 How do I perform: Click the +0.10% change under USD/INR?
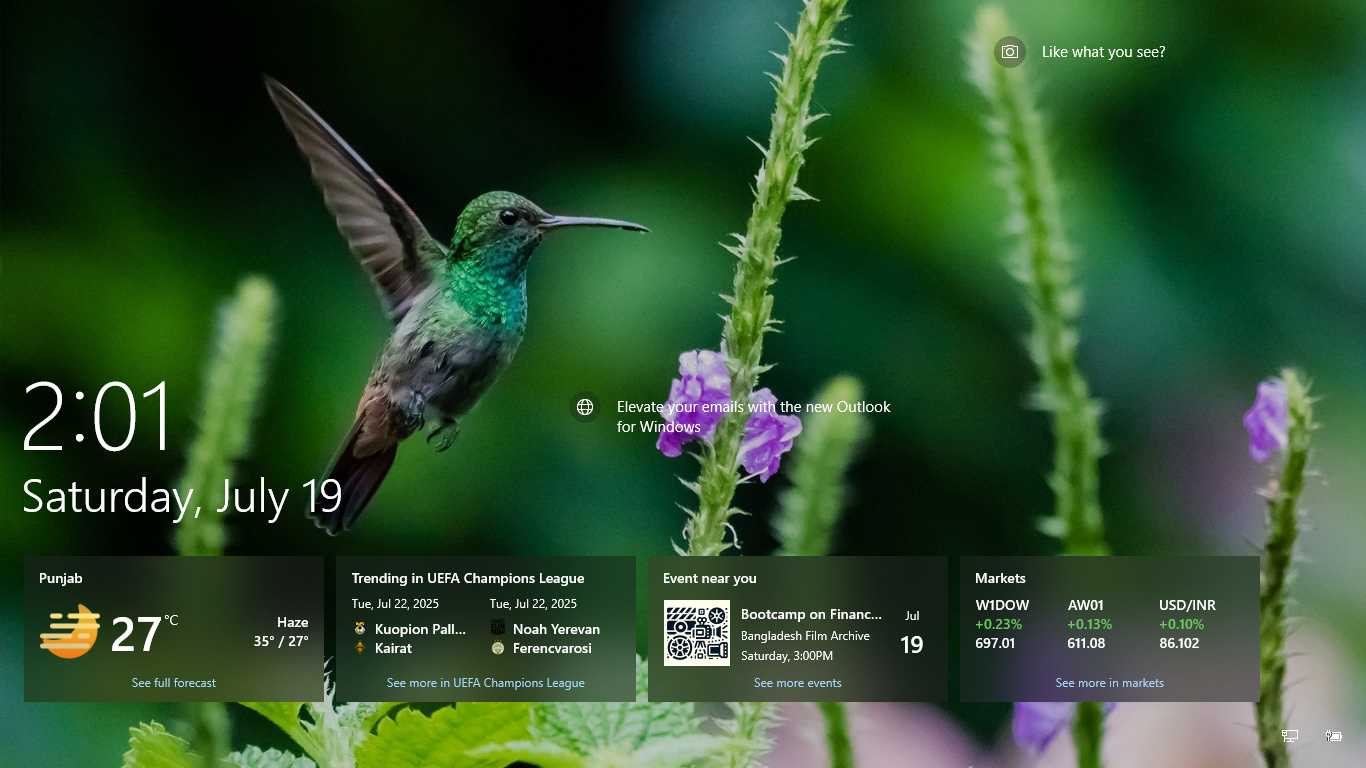(x=1182, y=624)
